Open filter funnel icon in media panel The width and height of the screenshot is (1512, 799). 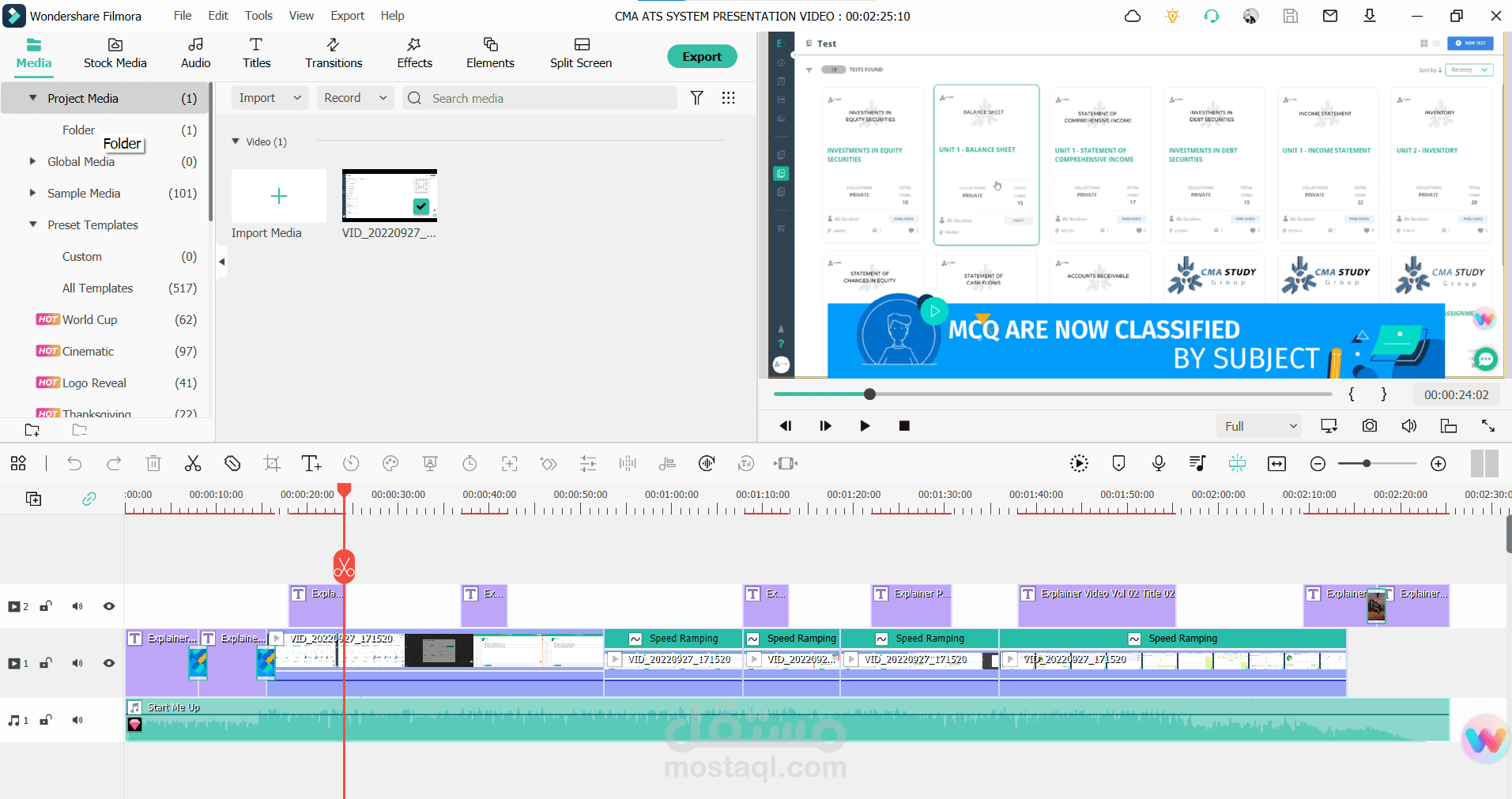[696, 98]
